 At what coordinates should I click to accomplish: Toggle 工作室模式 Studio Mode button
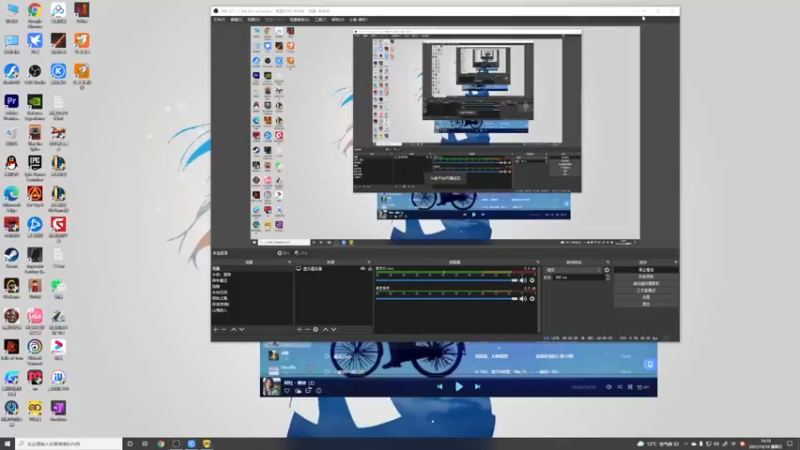646,290
